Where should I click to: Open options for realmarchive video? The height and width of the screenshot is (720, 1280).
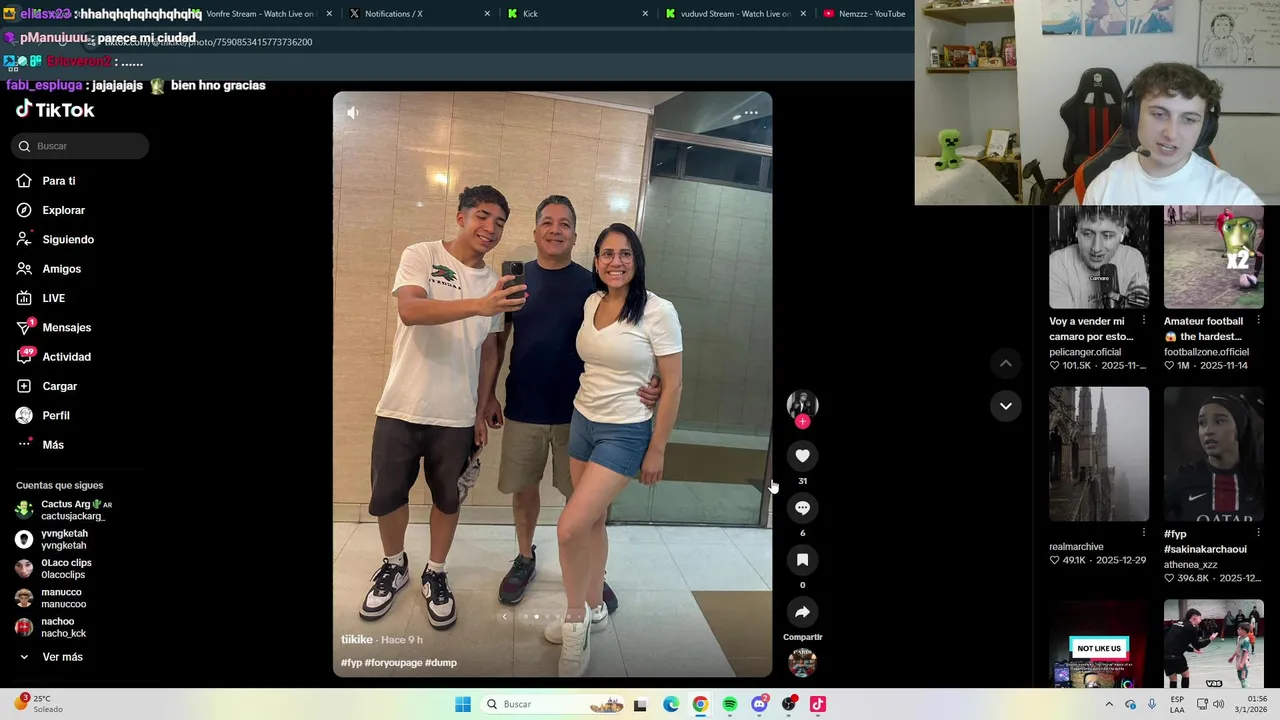1144,533
